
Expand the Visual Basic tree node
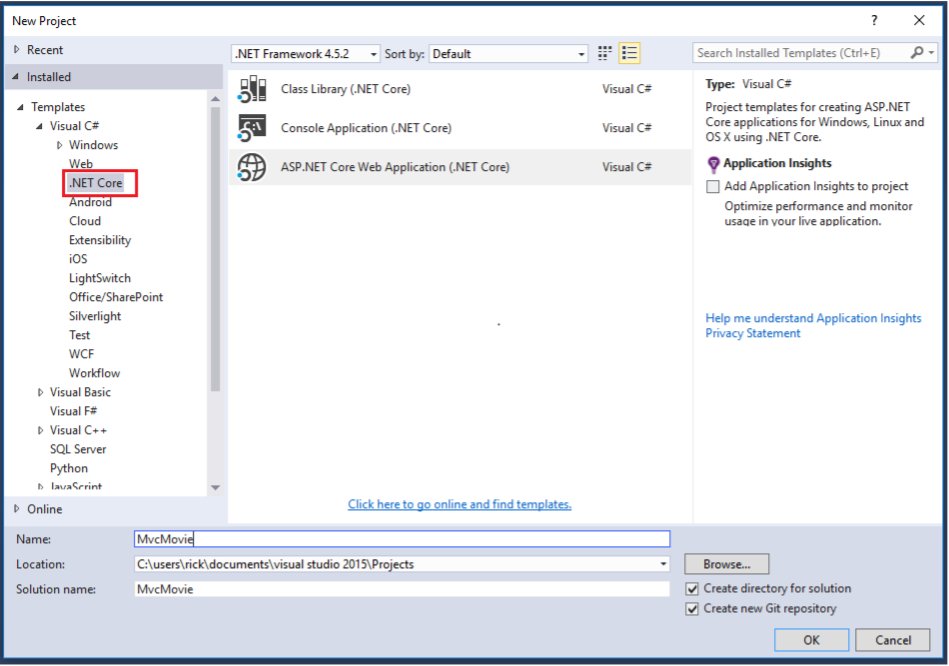tap(41, 392)
